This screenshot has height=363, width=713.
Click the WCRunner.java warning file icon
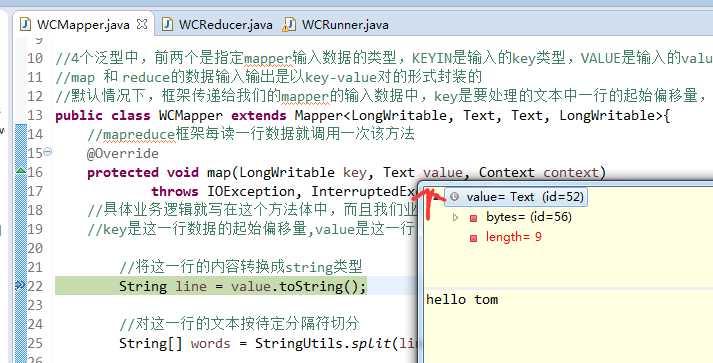tap(288, 25)
